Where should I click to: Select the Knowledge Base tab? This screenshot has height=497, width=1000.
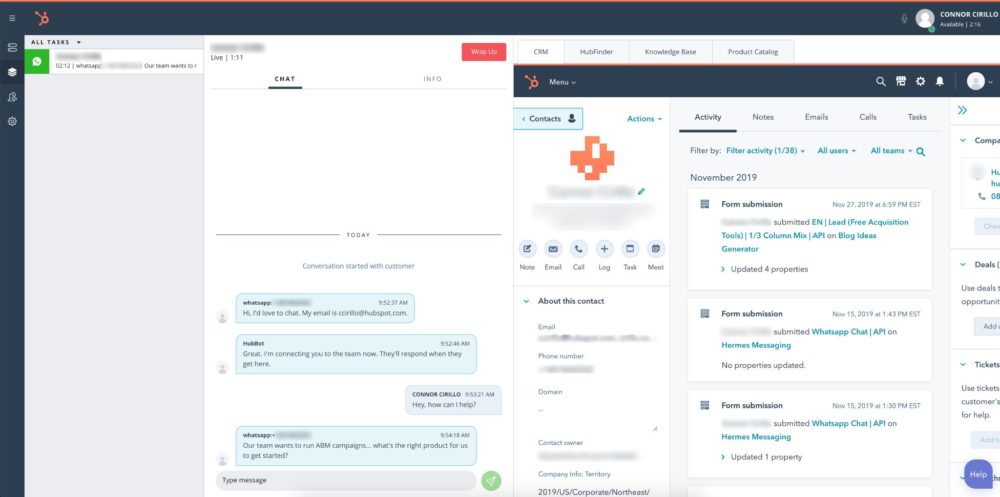tap(670, 52)
